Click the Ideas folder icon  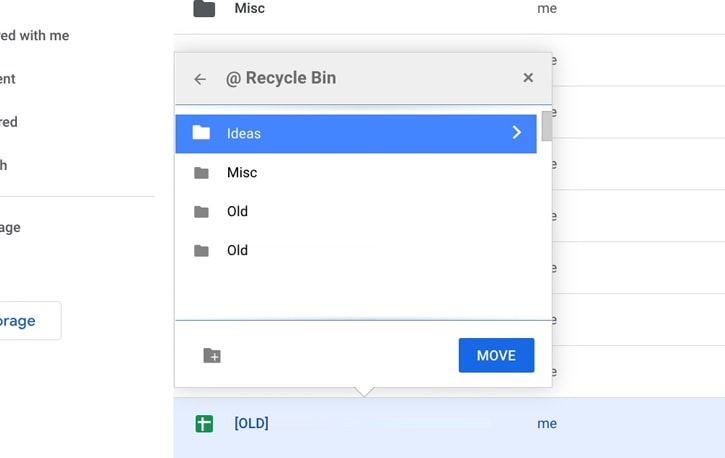point(201,133)
